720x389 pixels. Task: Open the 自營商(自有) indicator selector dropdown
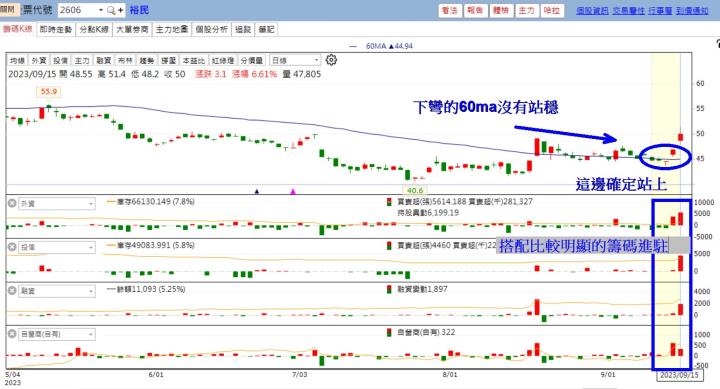pyautogui.click(x=57, y=334)
